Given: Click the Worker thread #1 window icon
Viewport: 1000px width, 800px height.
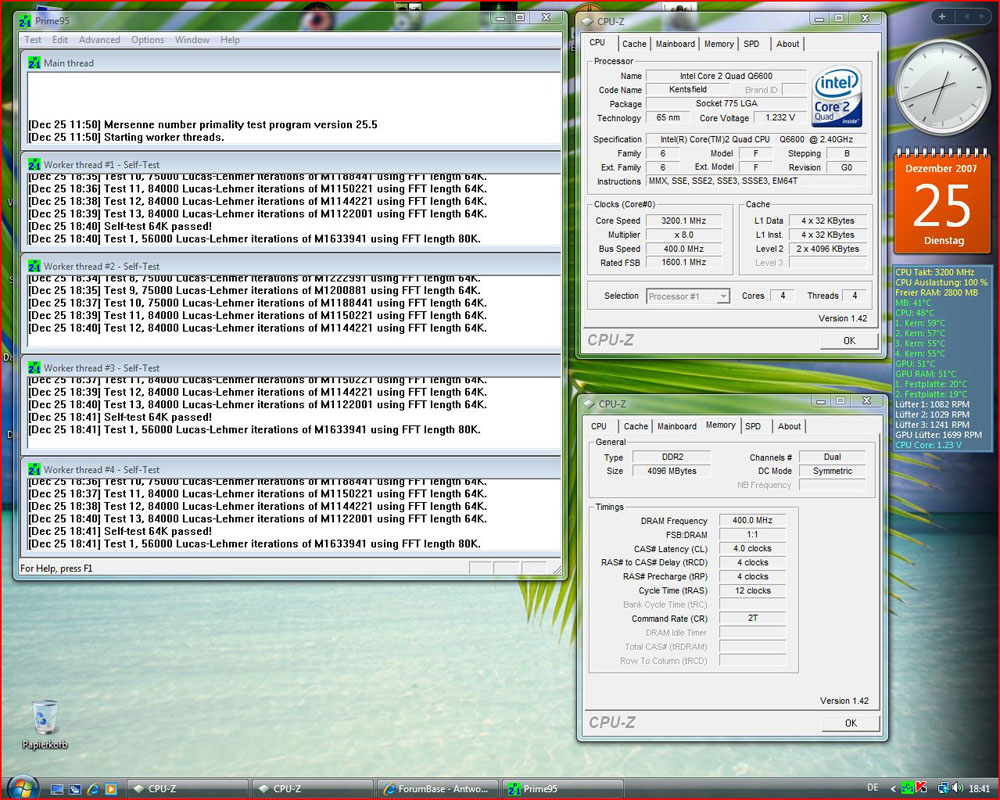Looking at the screenshot, I should pyautogui.click(x=34, y=164).
